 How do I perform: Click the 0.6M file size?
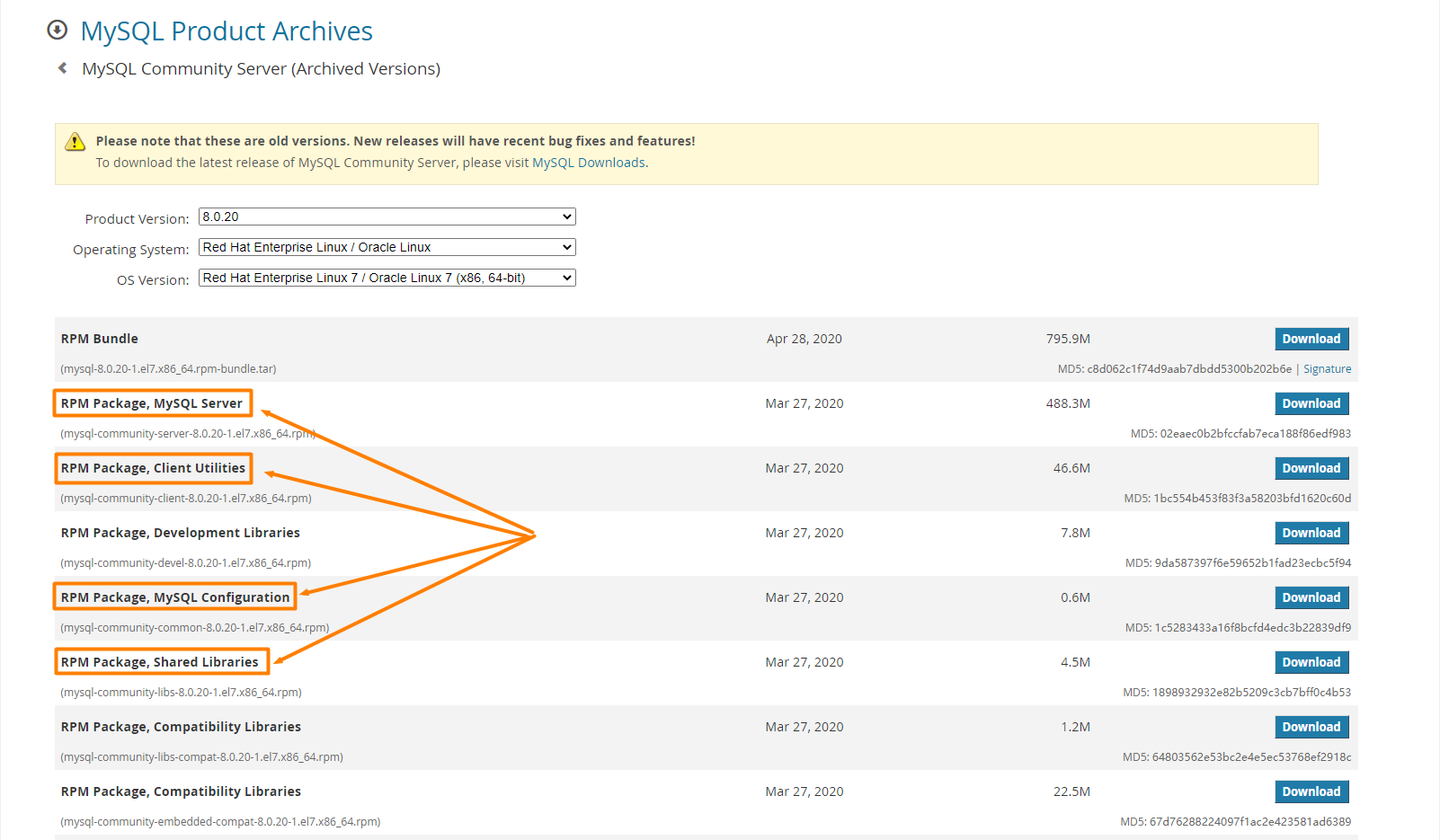tap(1075, 597)
